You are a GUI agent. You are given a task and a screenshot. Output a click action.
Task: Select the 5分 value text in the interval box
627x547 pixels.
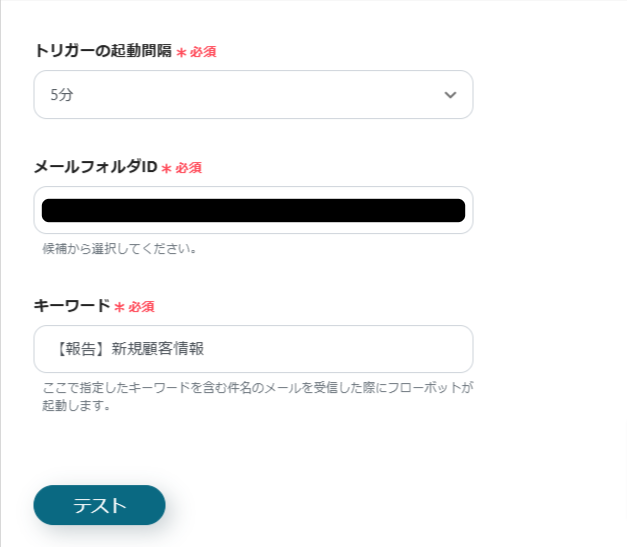coord(62,95)
